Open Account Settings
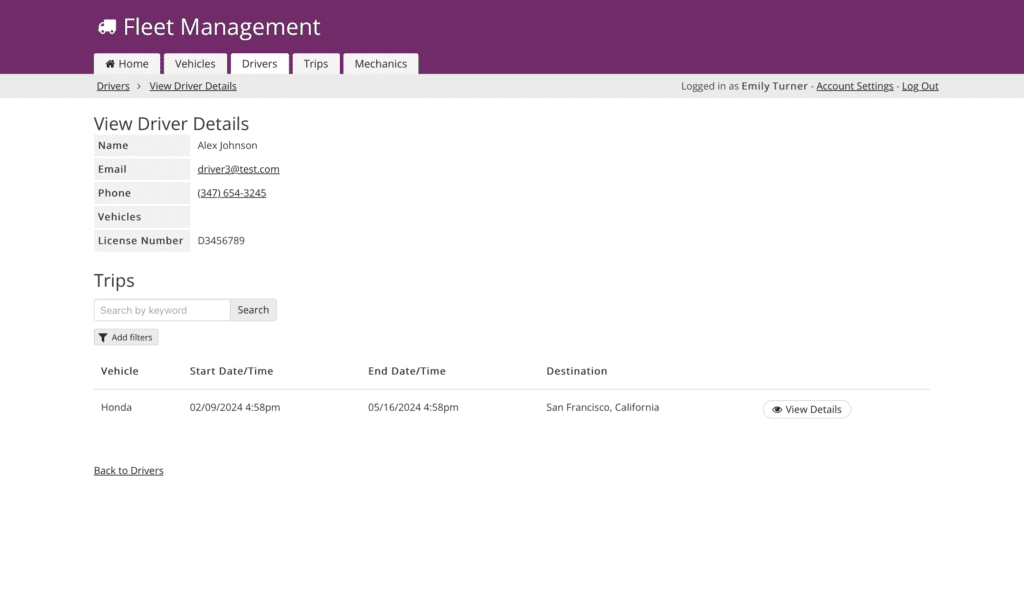 click(854, 86)
